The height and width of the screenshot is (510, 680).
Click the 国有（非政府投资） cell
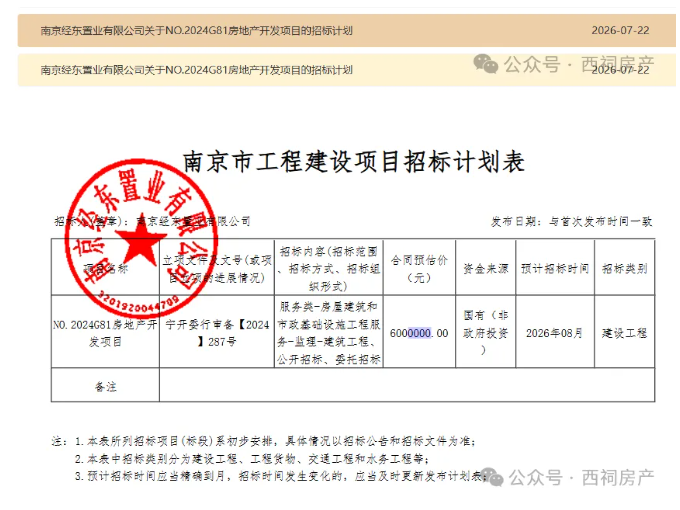(486, 333)
